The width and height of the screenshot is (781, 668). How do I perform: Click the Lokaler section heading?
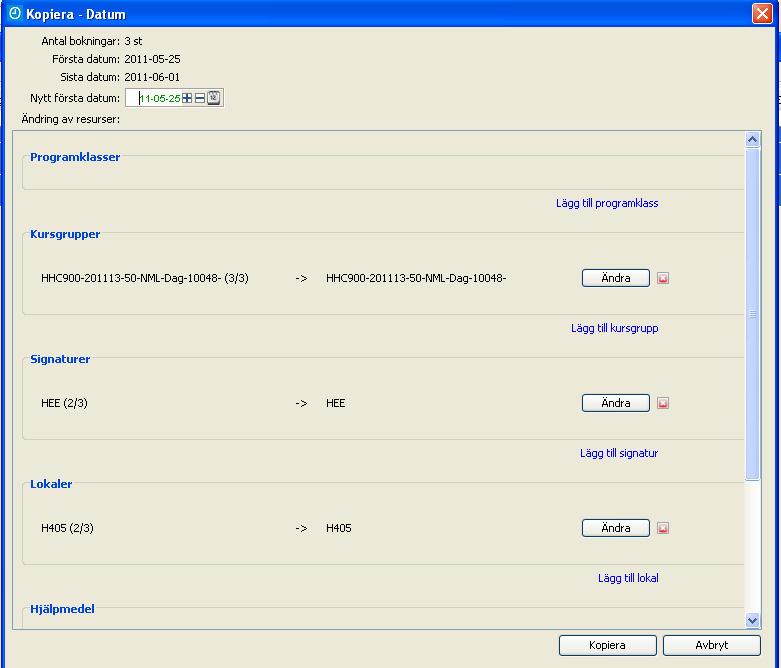click(x=51, y=484)
